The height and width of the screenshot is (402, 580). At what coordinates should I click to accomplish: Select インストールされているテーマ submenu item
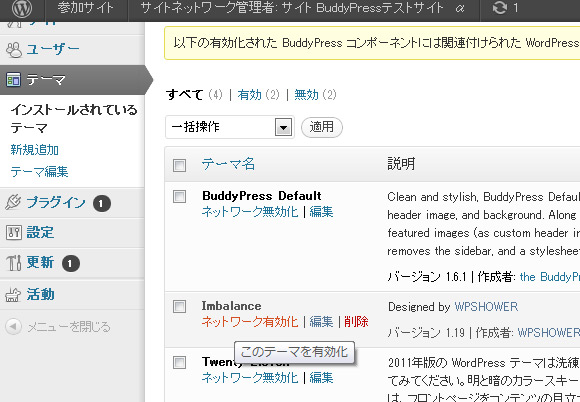tap(74, 119)
